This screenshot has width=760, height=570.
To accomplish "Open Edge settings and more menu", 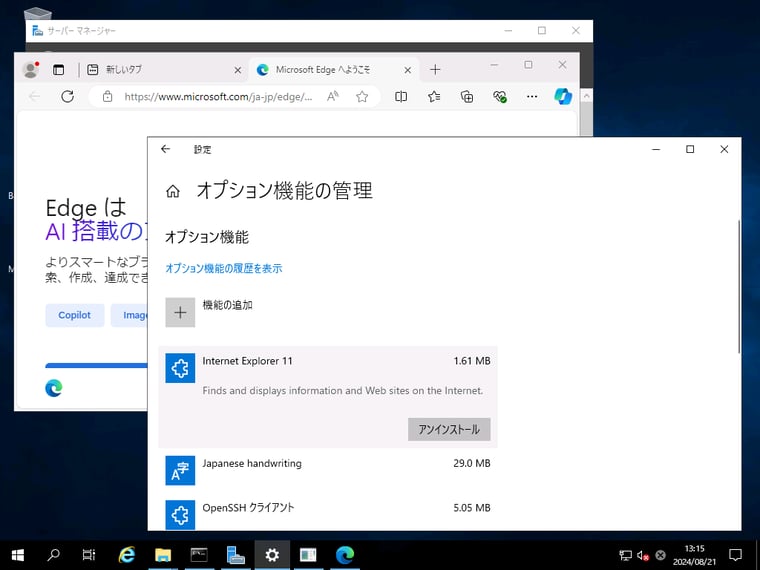I will [532, 96].
